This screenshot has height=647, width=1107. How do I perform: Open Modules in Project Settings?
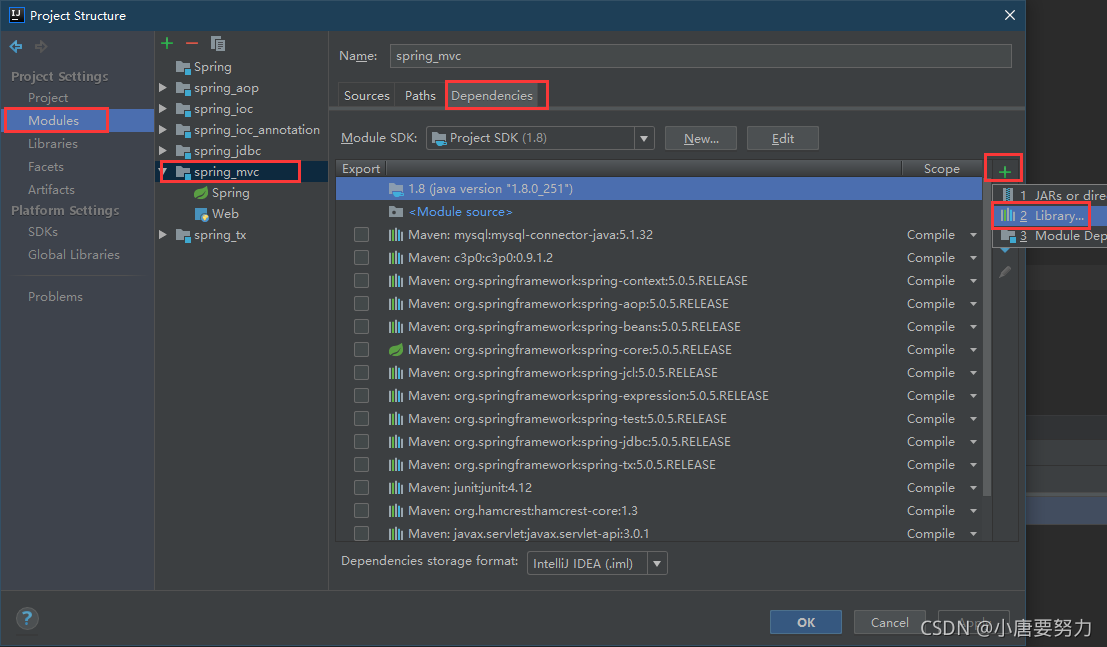point(54,121)
